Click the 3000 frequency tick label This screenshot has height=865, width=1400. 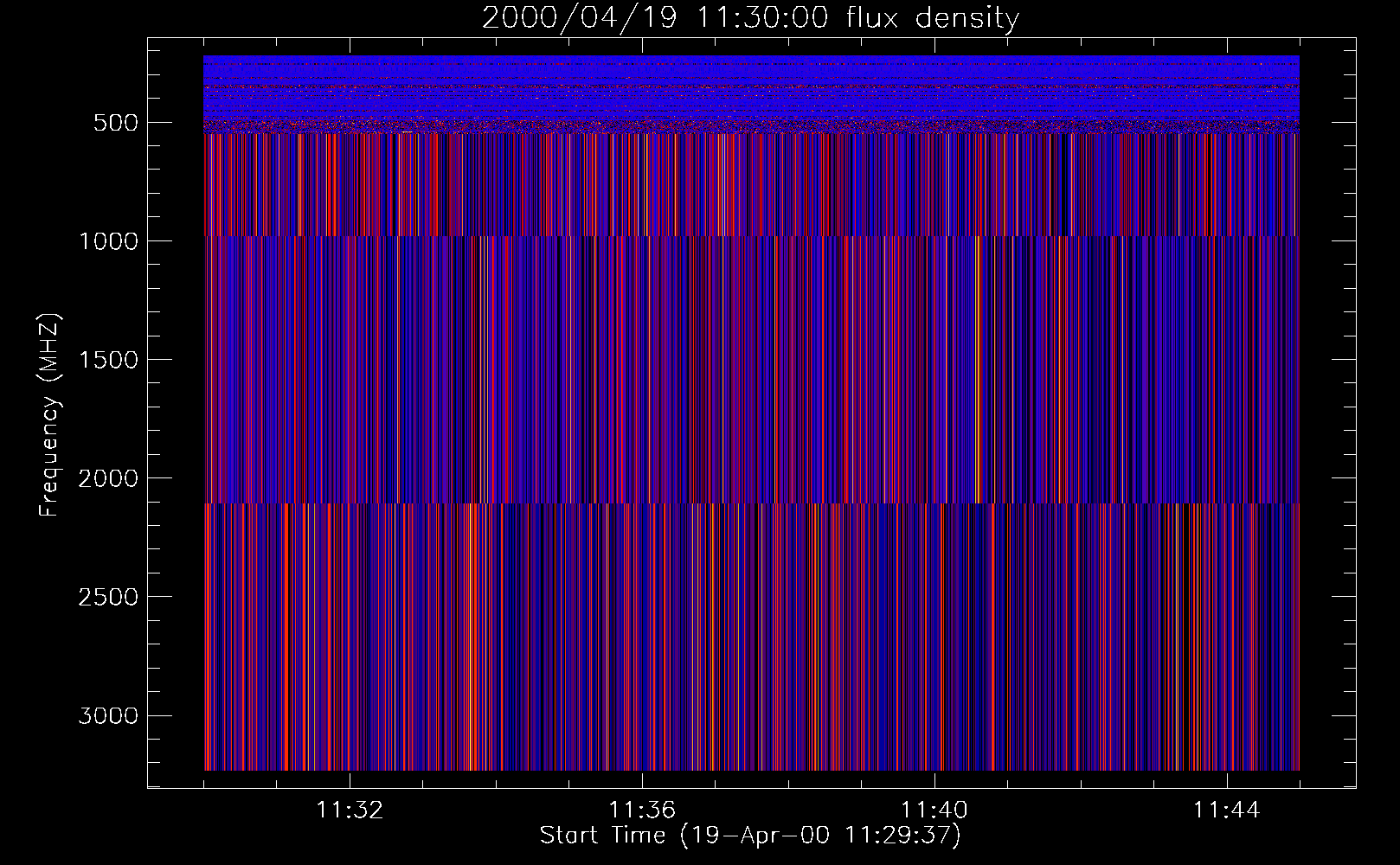tap(108, 715)
